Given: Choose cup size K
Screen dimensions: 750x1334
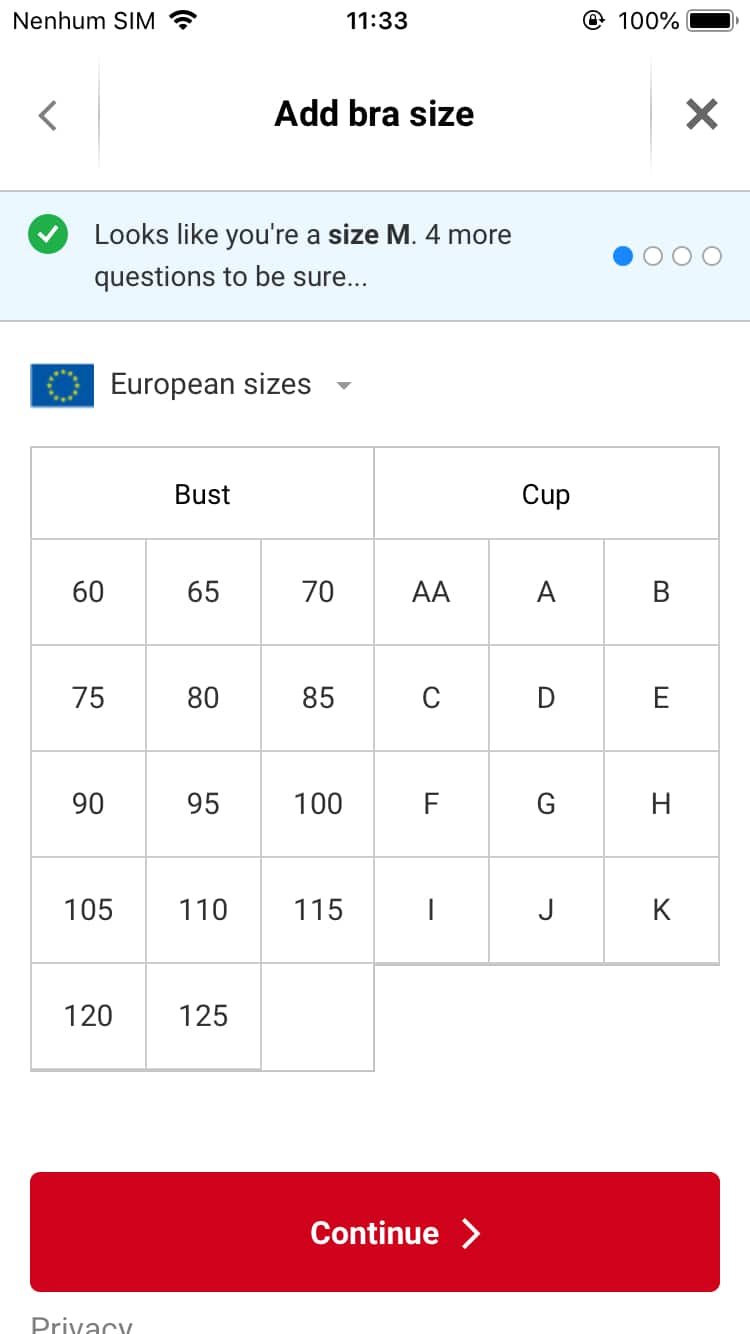Looking at the screenshot, I should [x=661, y=910].
